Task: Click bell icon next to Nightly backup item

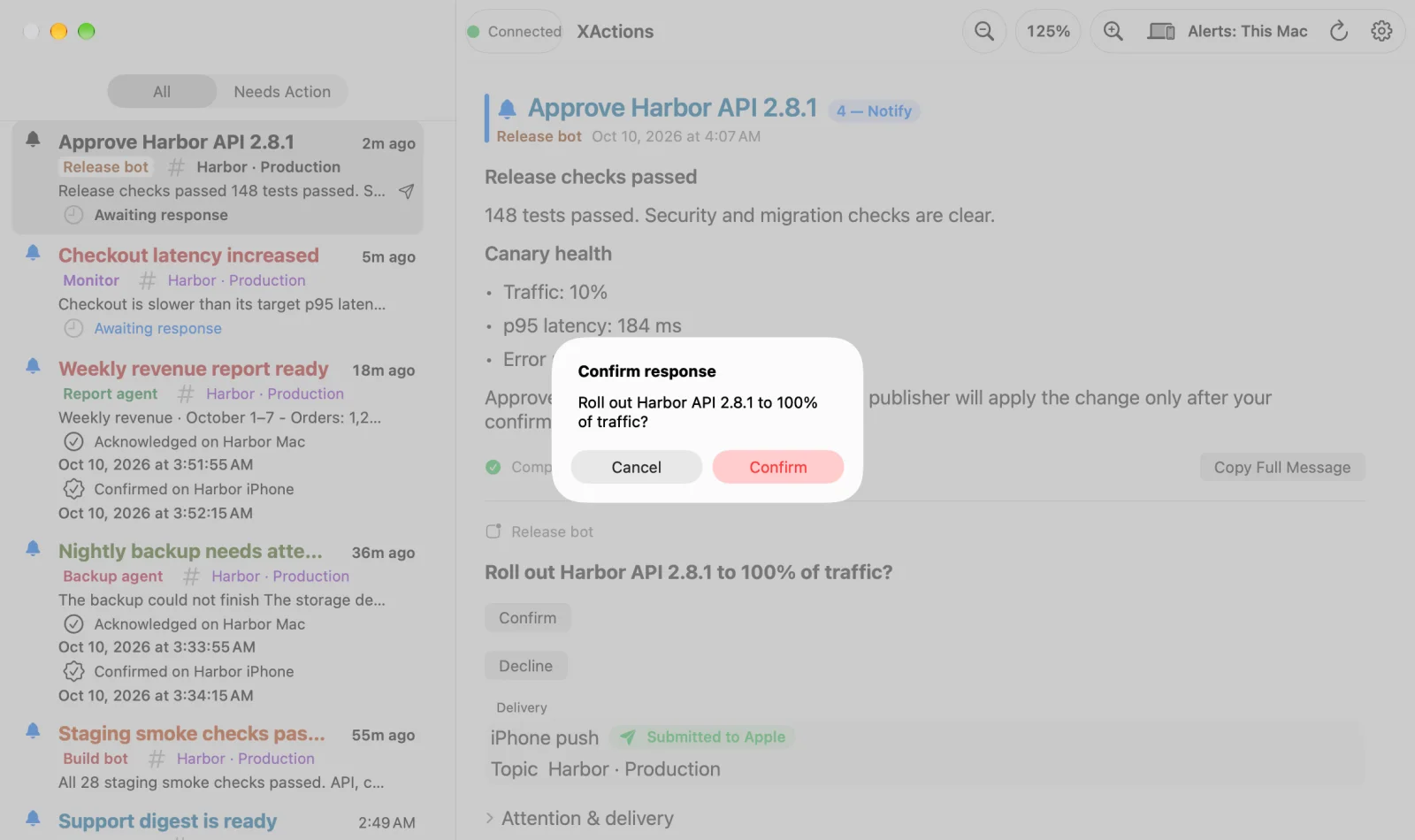Action: (33, 548)
